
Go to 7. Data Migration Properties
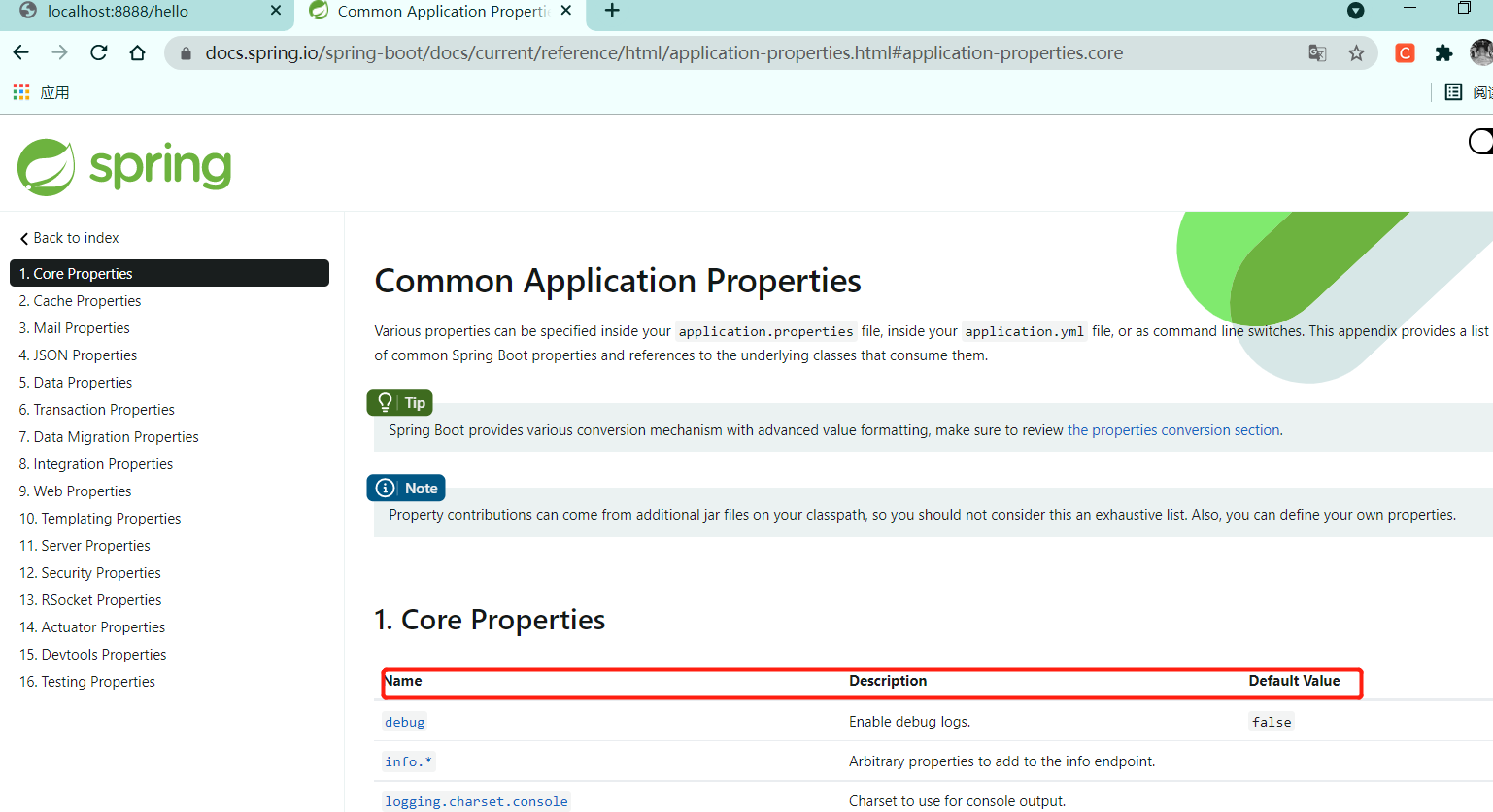click(x=109, y=437)
